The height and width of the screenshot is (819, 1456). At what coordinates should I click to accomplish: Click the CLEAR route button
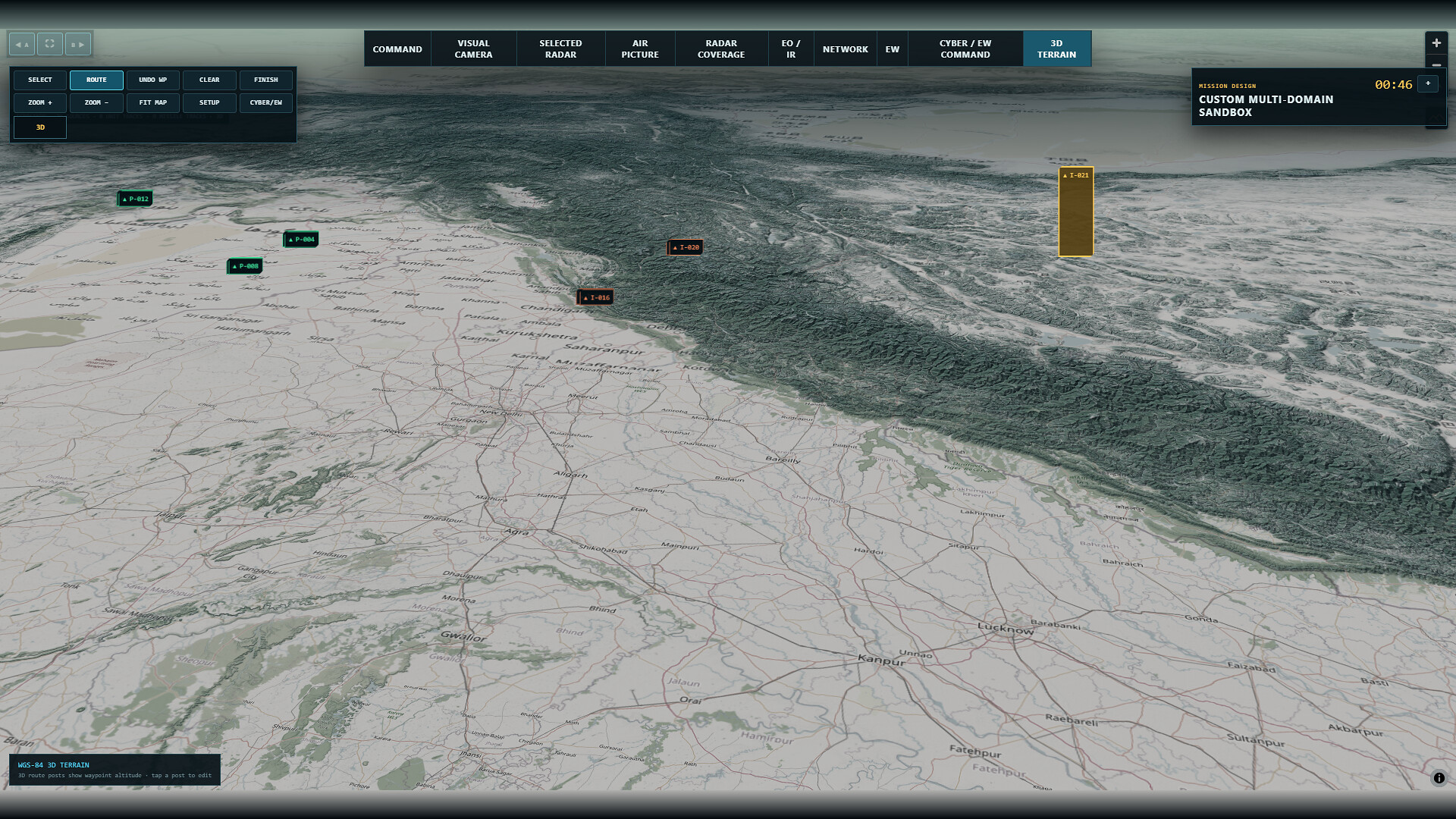point(209,80)
